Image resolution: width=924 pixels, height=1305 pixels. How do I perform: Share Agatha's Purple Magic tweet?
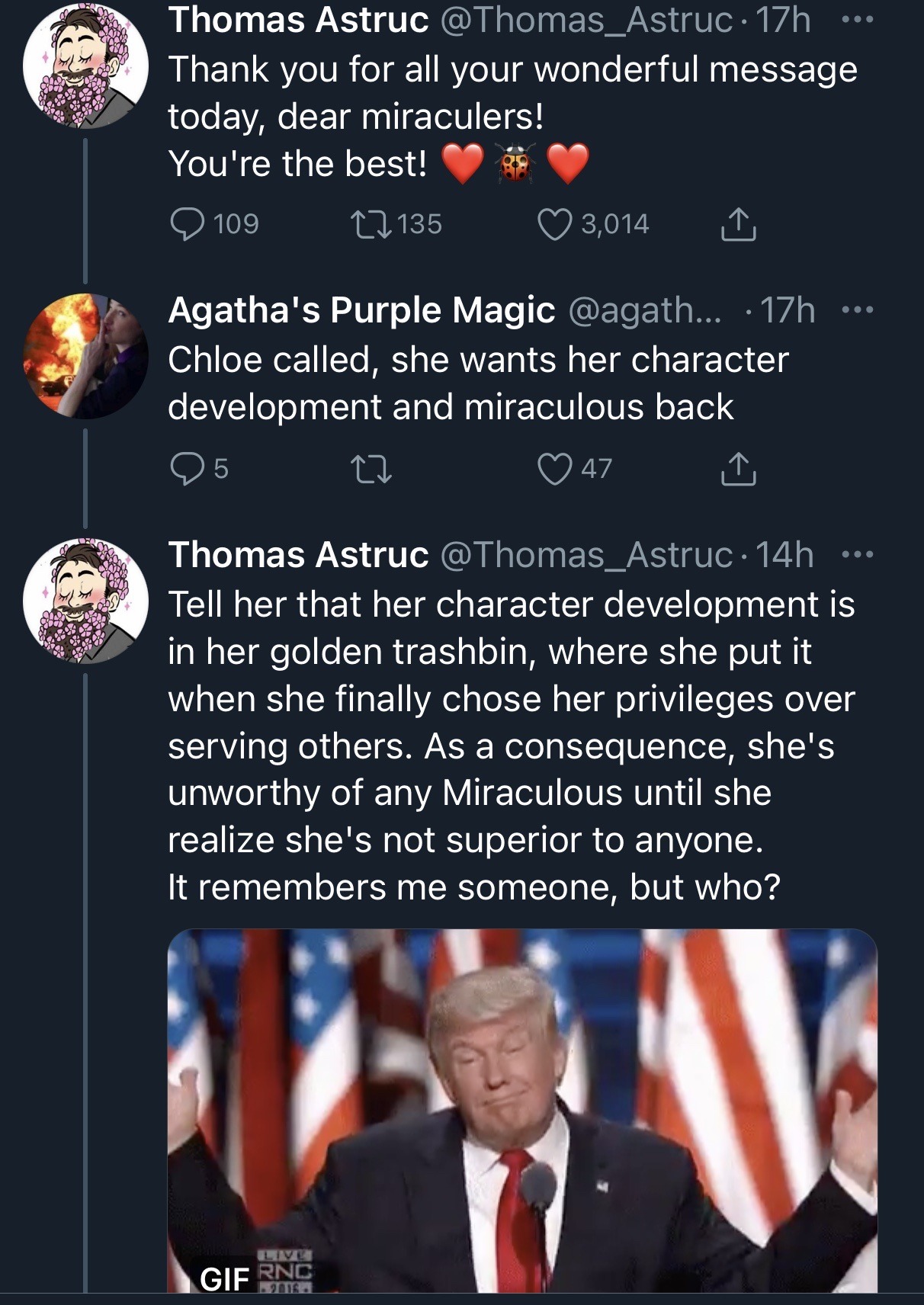click(x=738, y=469)
